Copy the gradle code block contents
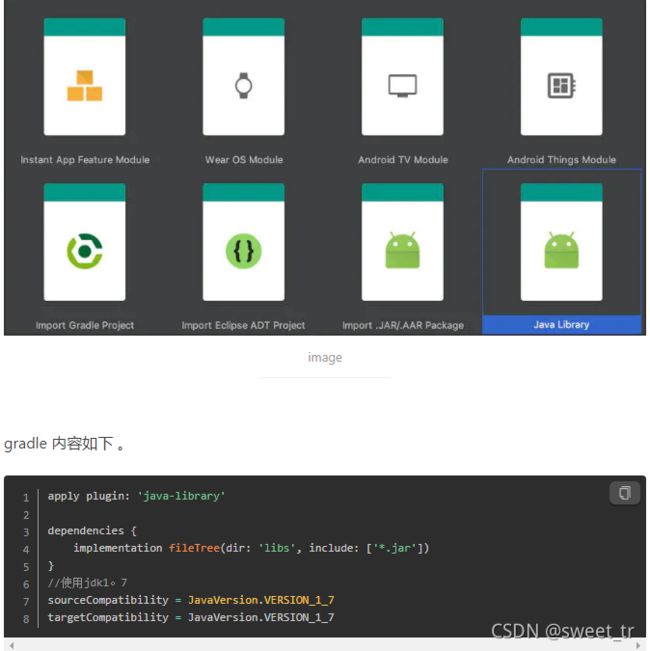 click(624, 493)
